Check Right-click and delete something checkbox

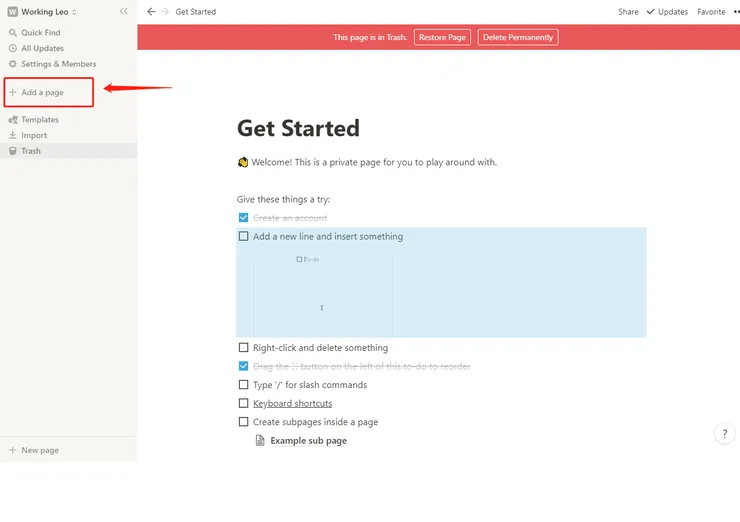pos(244,347)
